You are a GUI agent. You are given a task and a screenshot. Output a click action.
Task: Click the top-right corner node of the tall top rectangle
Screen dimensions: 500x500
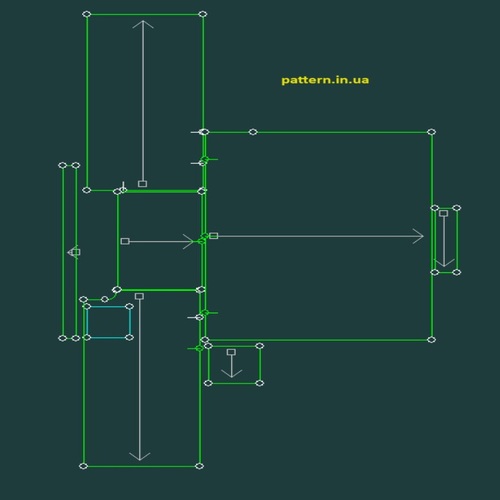tap(203, 14)
